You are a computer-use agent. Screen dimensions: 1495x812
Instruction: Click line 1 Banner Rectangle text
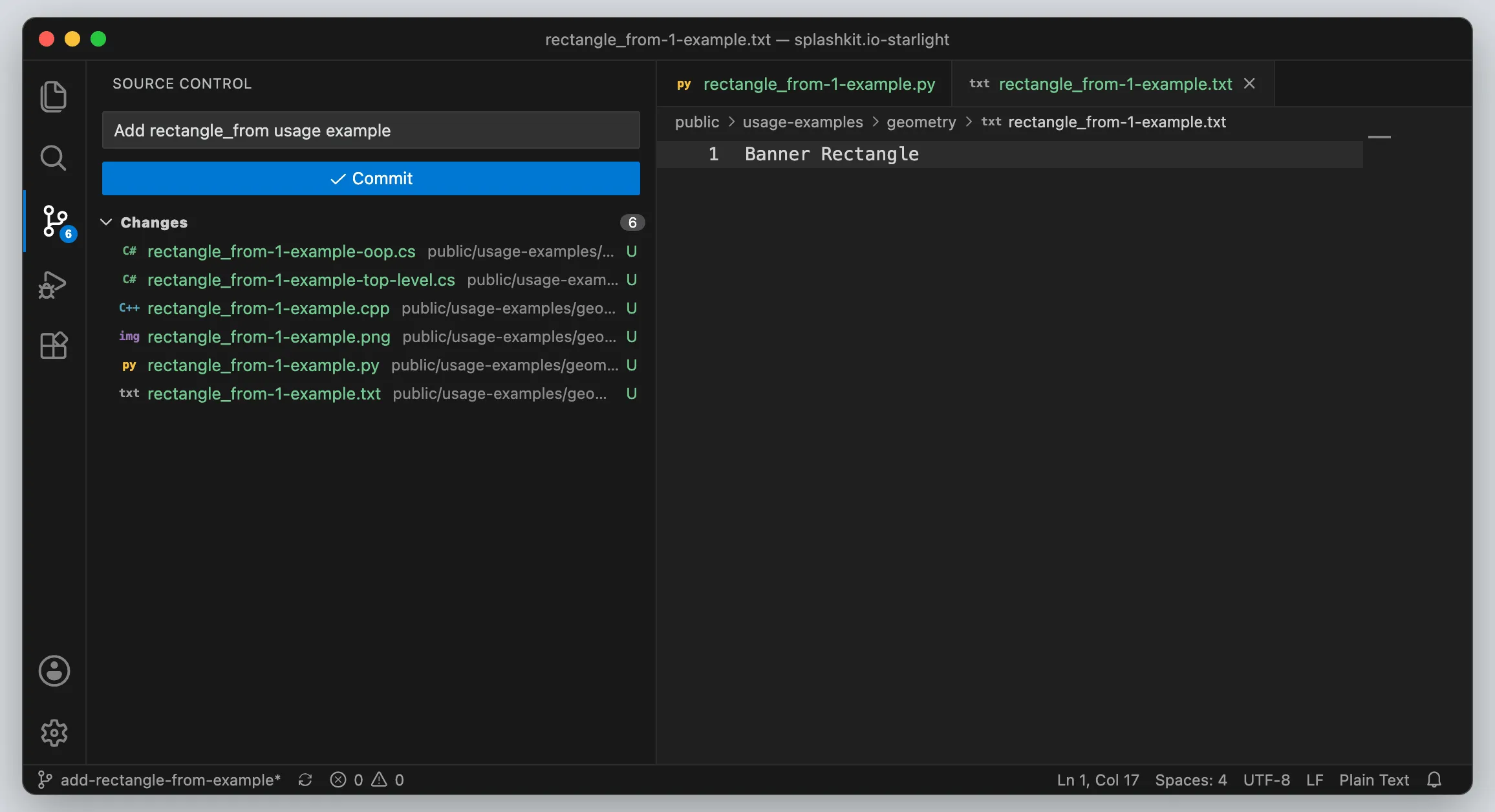(x=832, y=154)
